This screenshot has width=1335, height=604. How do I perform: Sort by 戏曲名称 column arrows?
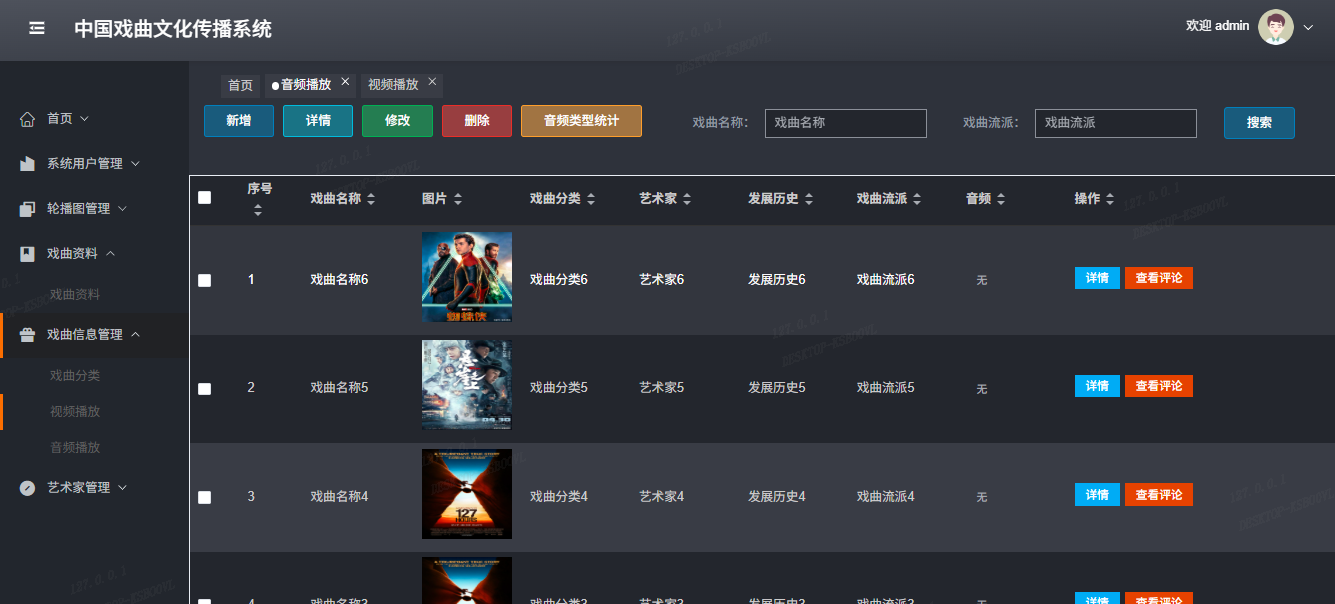click(x=371, y=200)
